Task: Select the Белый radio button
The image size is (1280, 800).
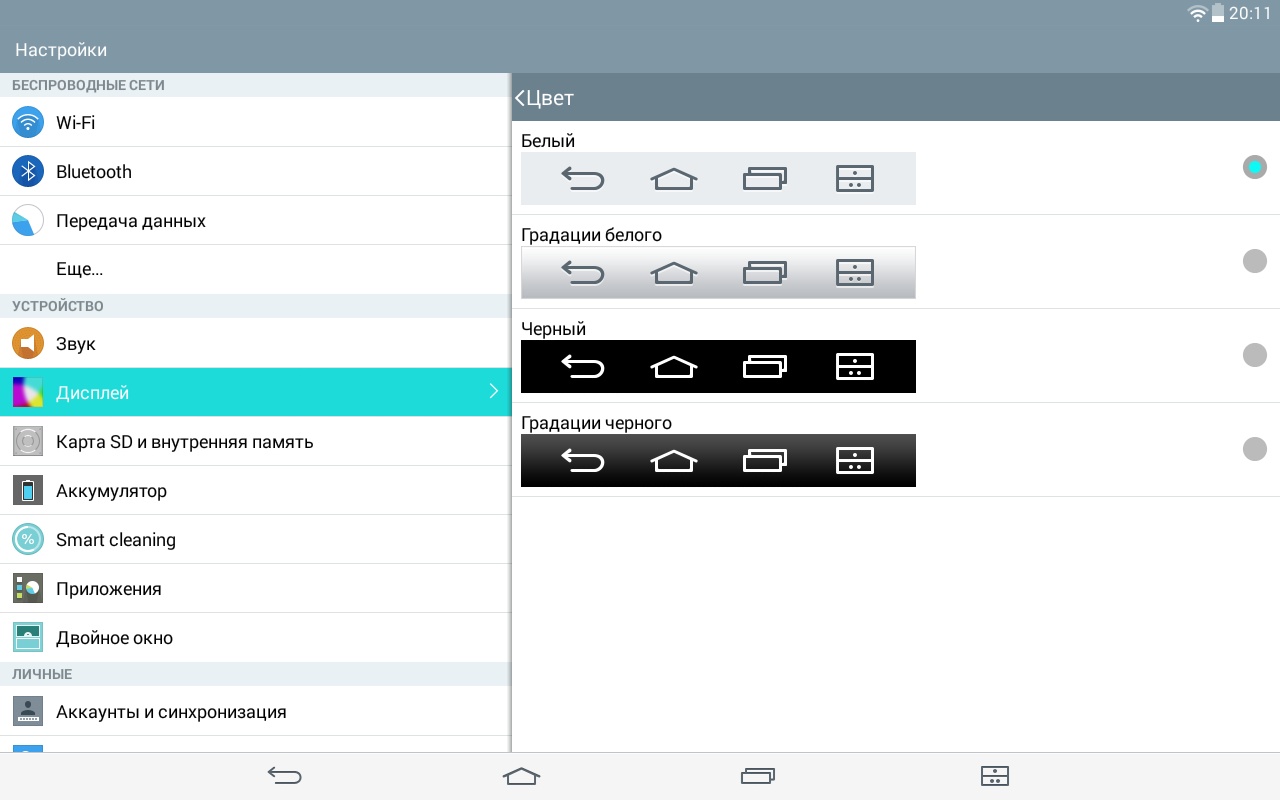Action: pyautogui.click(x=1254, y=167)
